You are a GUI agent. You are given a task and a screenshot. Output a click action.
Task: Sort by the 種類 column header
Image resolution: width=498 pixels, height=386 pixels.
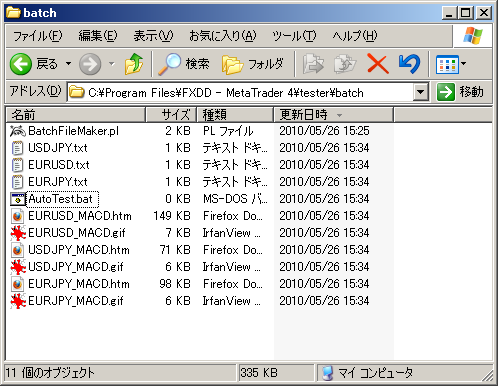[x=235, y=115]
